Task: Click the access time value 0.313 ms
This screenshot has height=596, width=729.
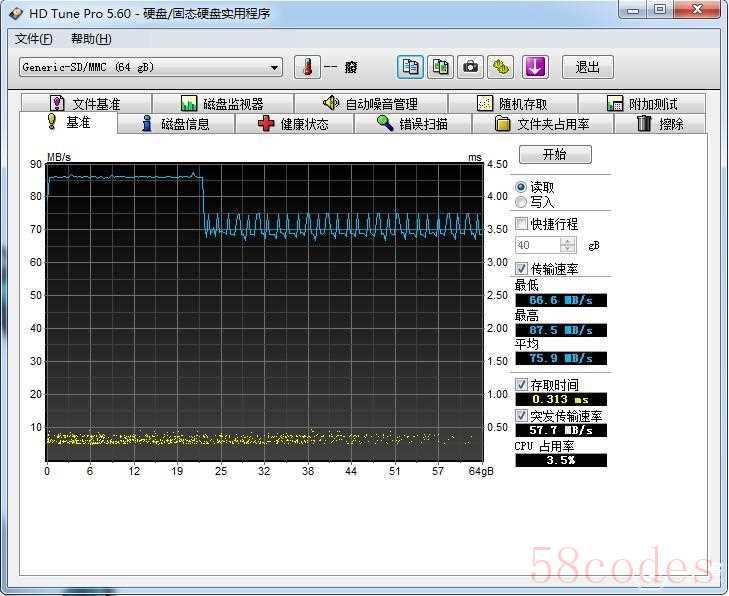Action: (x=561, y=399)
